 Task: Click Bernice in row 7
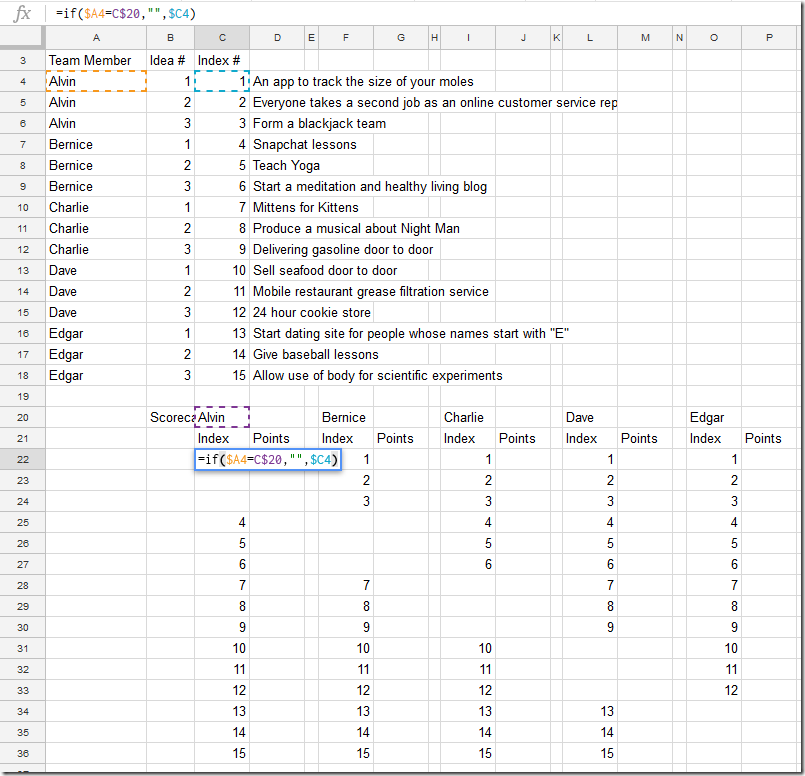click(x=96, y=145)
